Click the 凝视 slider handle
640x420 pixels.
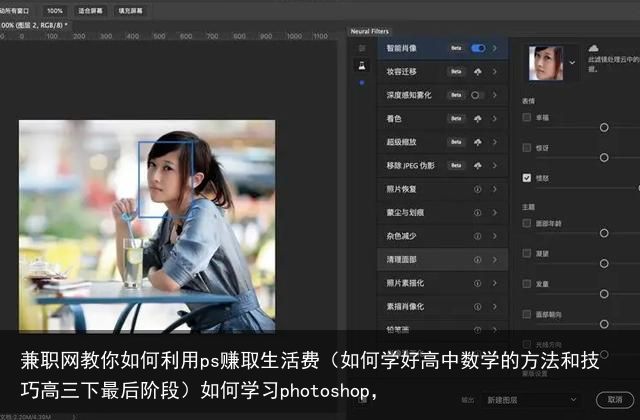pyautogui.click(x=604, y=264)
